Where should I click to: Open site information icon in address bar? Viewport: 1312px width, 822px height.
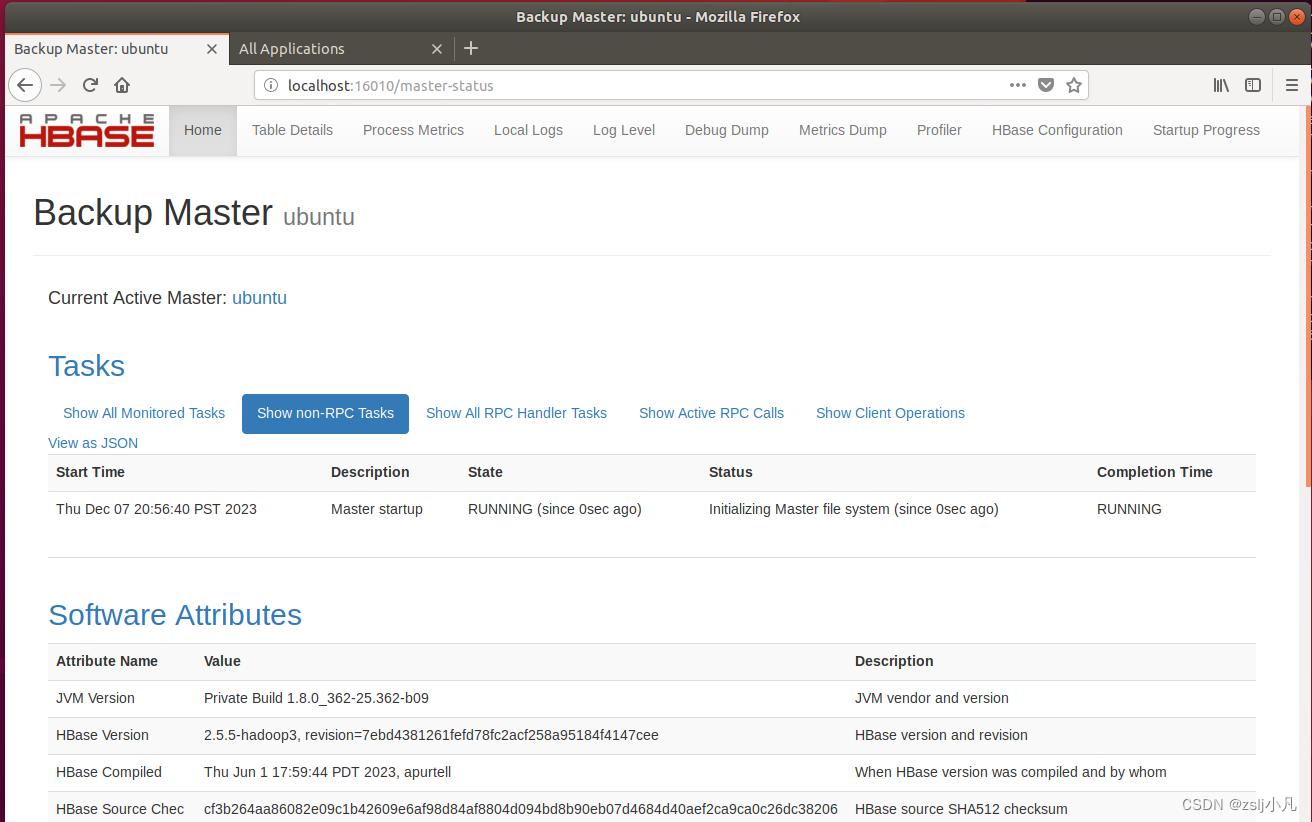click(270, 86)
